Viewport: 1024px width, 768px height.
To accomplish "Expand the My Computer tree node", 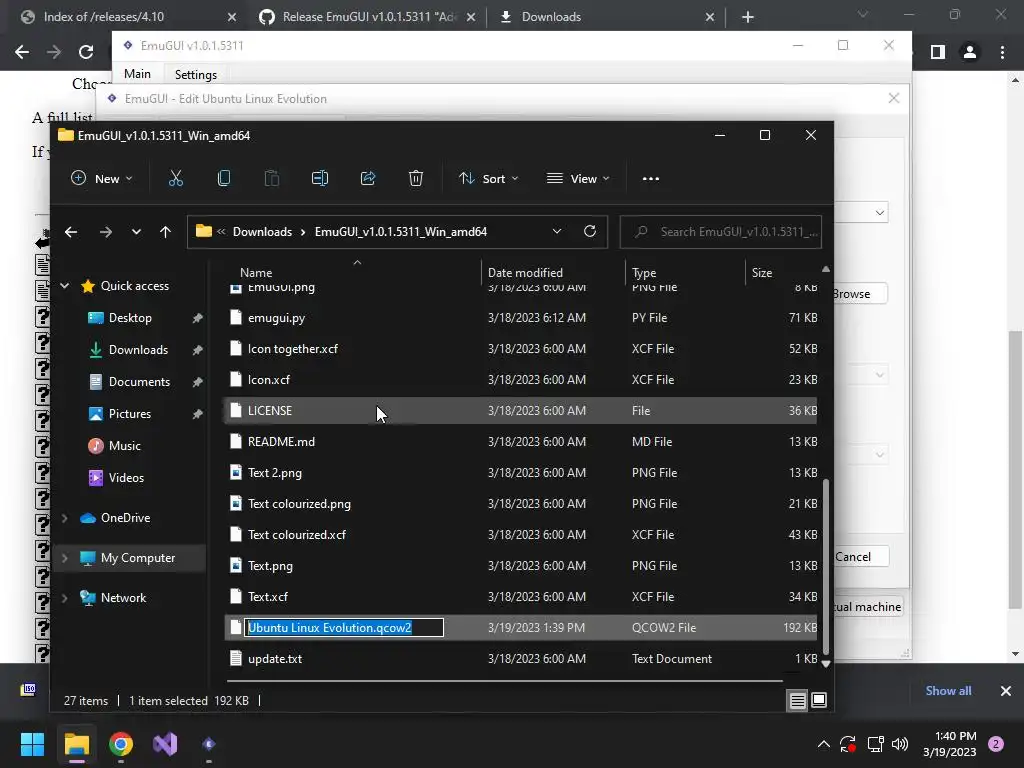I will click(x=65, y=558).
